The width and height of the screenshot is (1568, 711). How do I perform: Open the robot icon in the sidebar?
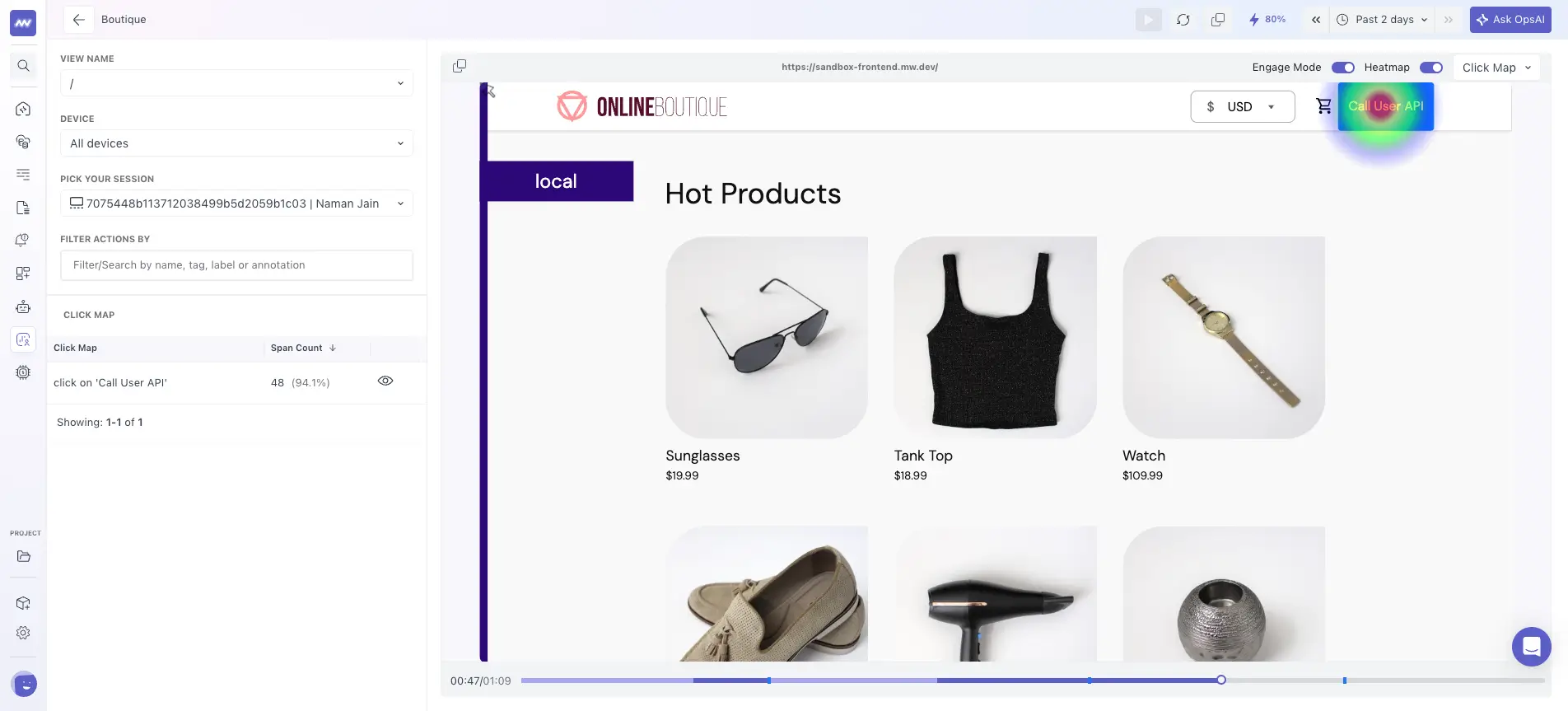(23, 306)
